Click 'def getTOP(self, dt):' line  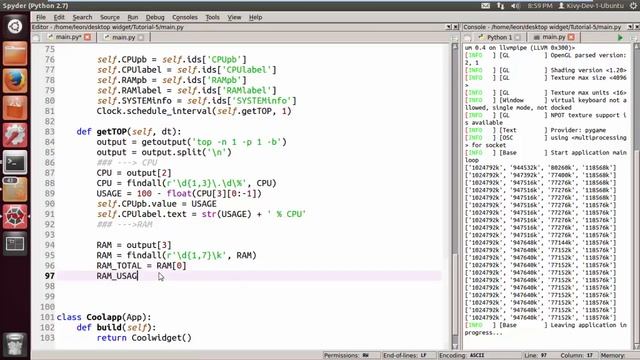[129, 132]
